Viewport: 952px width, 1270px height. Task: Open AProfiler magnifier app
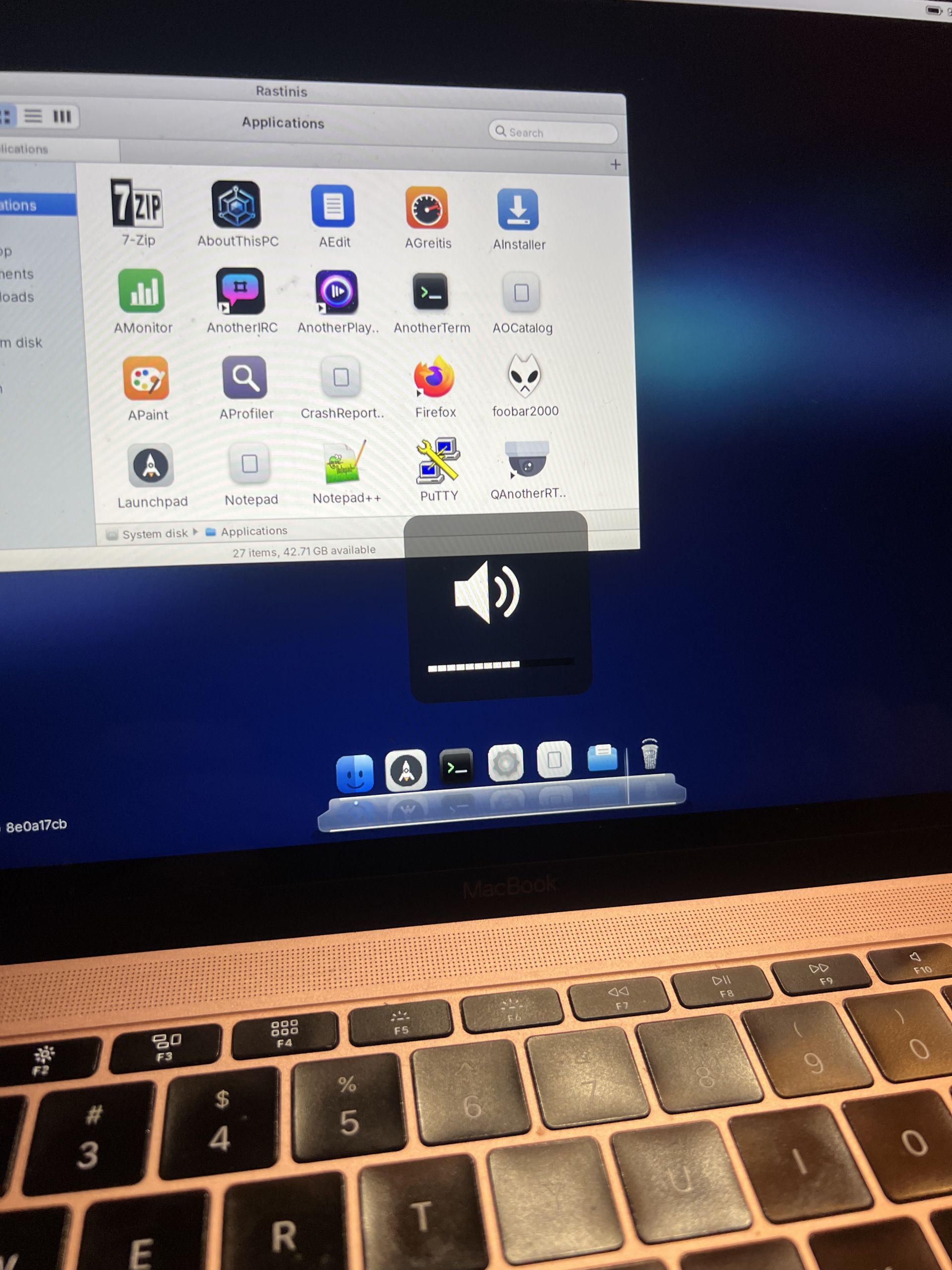(245, 377)
